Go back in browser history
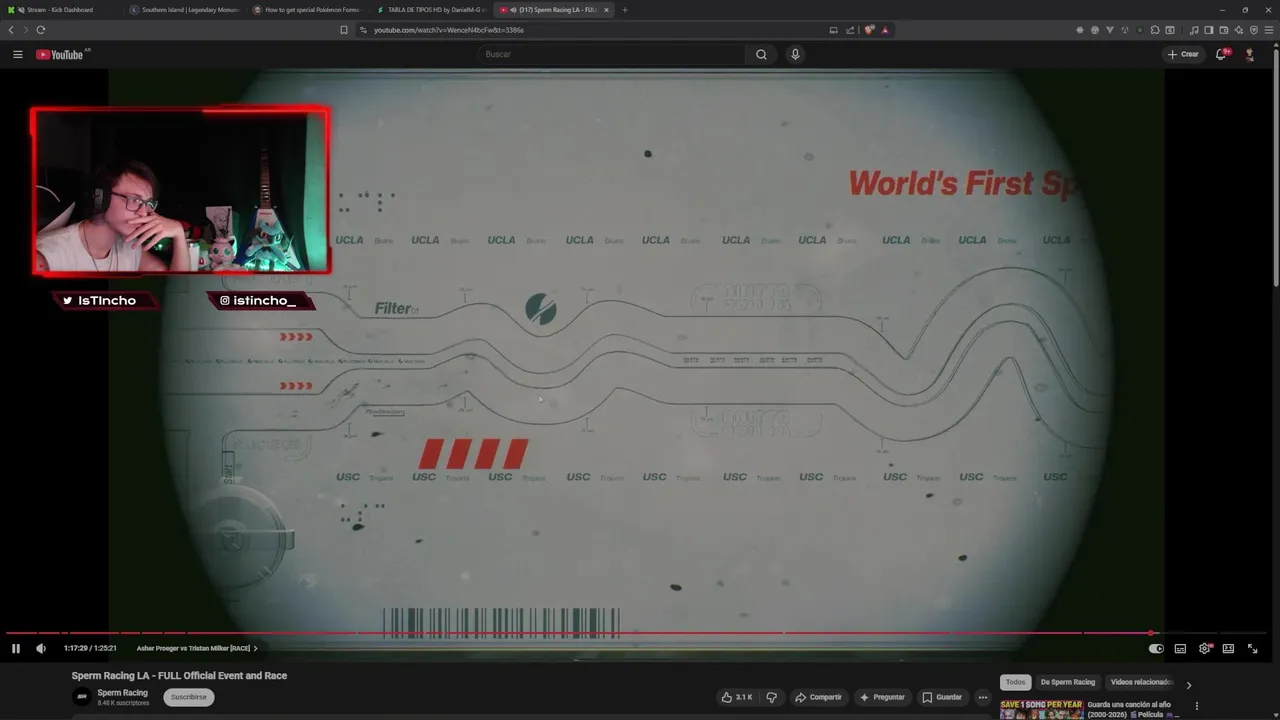 point(11,30)
